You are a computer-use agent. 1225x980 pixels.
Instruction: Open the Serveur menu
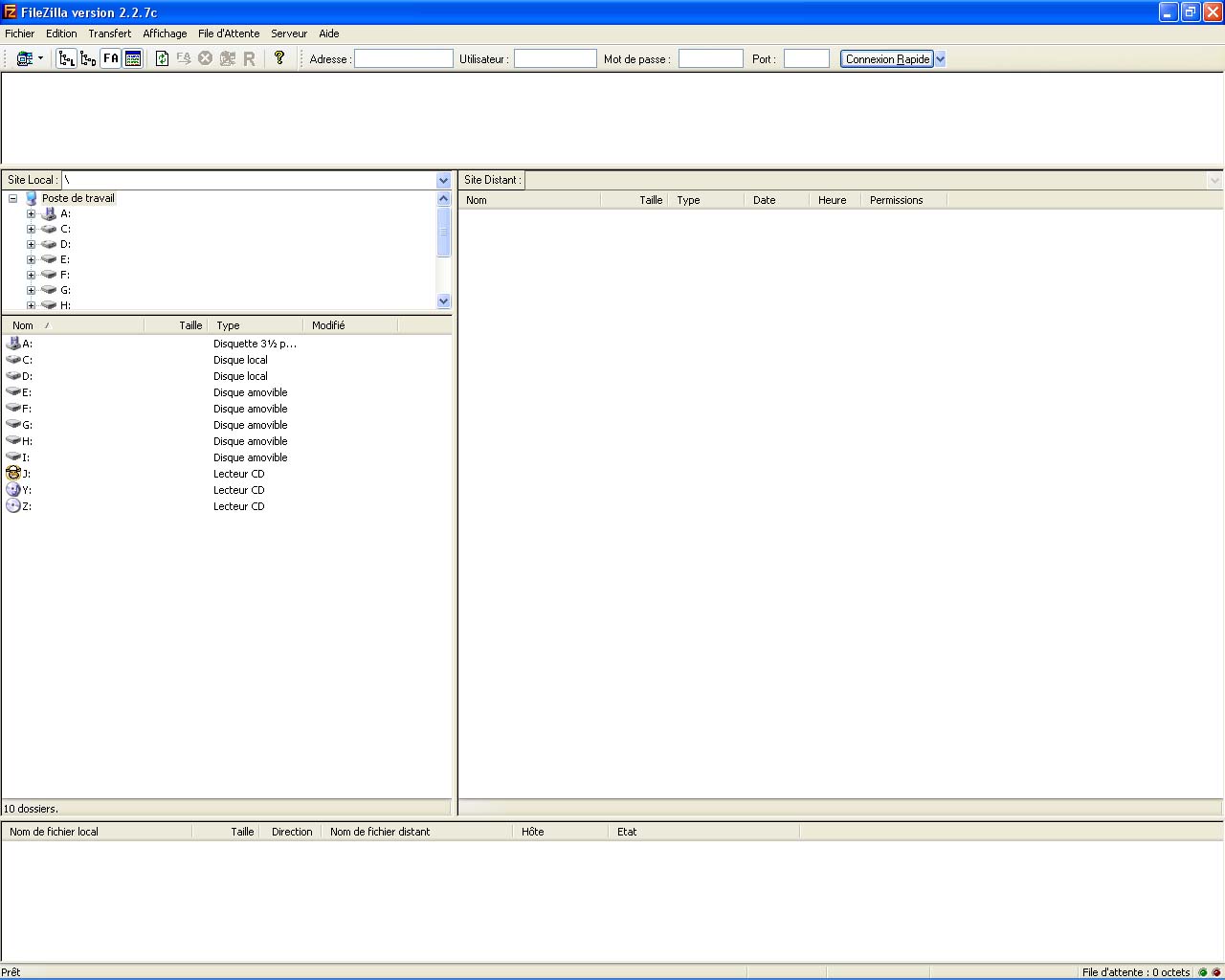point(289,33)
